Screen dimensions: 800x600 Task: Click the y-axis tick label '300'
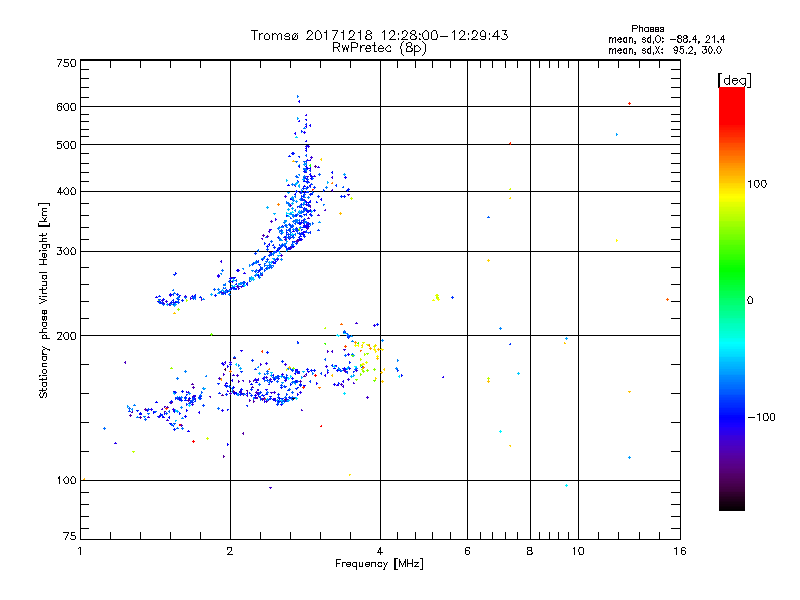point(67,252)
